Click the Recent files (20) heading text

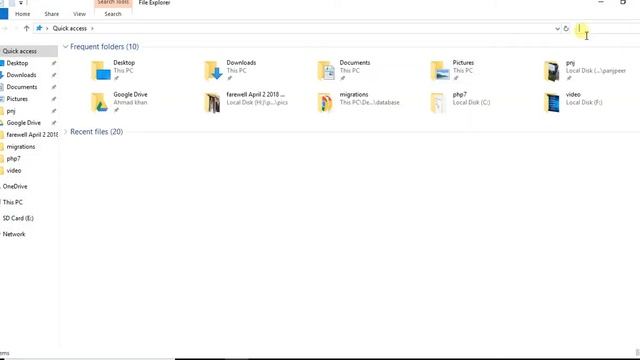click(97, 132)
